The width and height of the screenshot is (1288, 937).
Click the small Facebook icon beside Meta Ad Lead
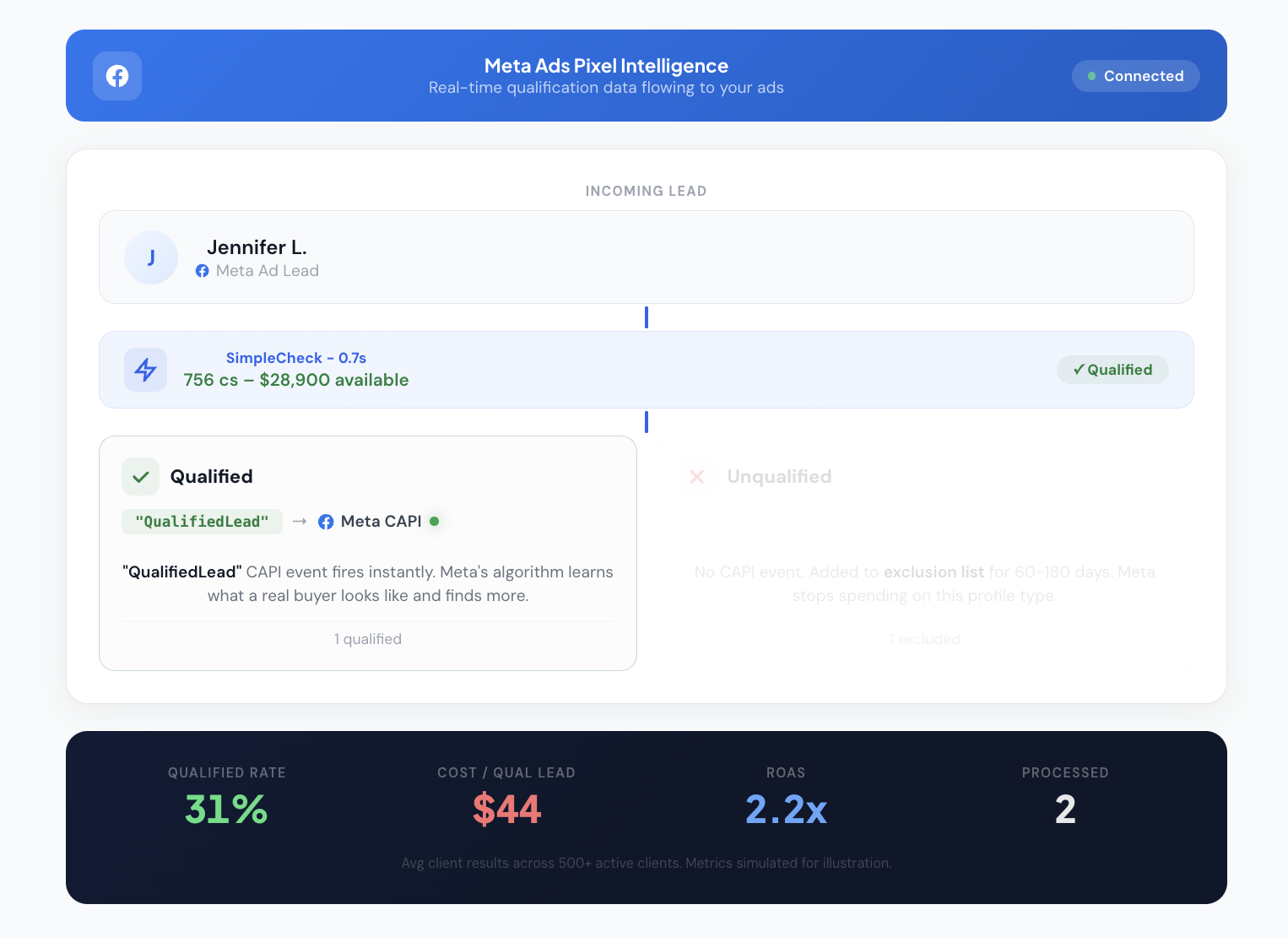click(x=203, y=271)
